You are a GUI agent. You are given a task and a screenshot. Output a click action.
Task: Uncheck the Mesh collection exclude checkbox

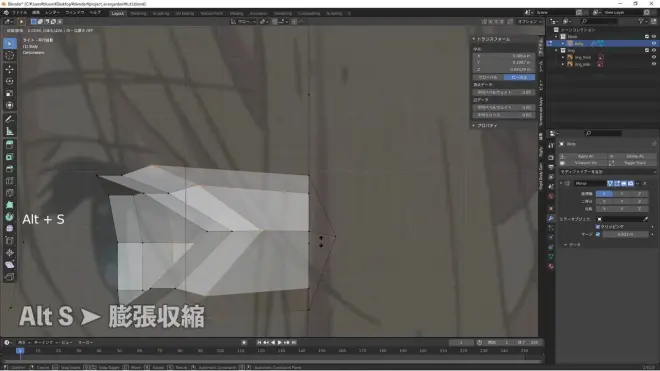(647, 37)
